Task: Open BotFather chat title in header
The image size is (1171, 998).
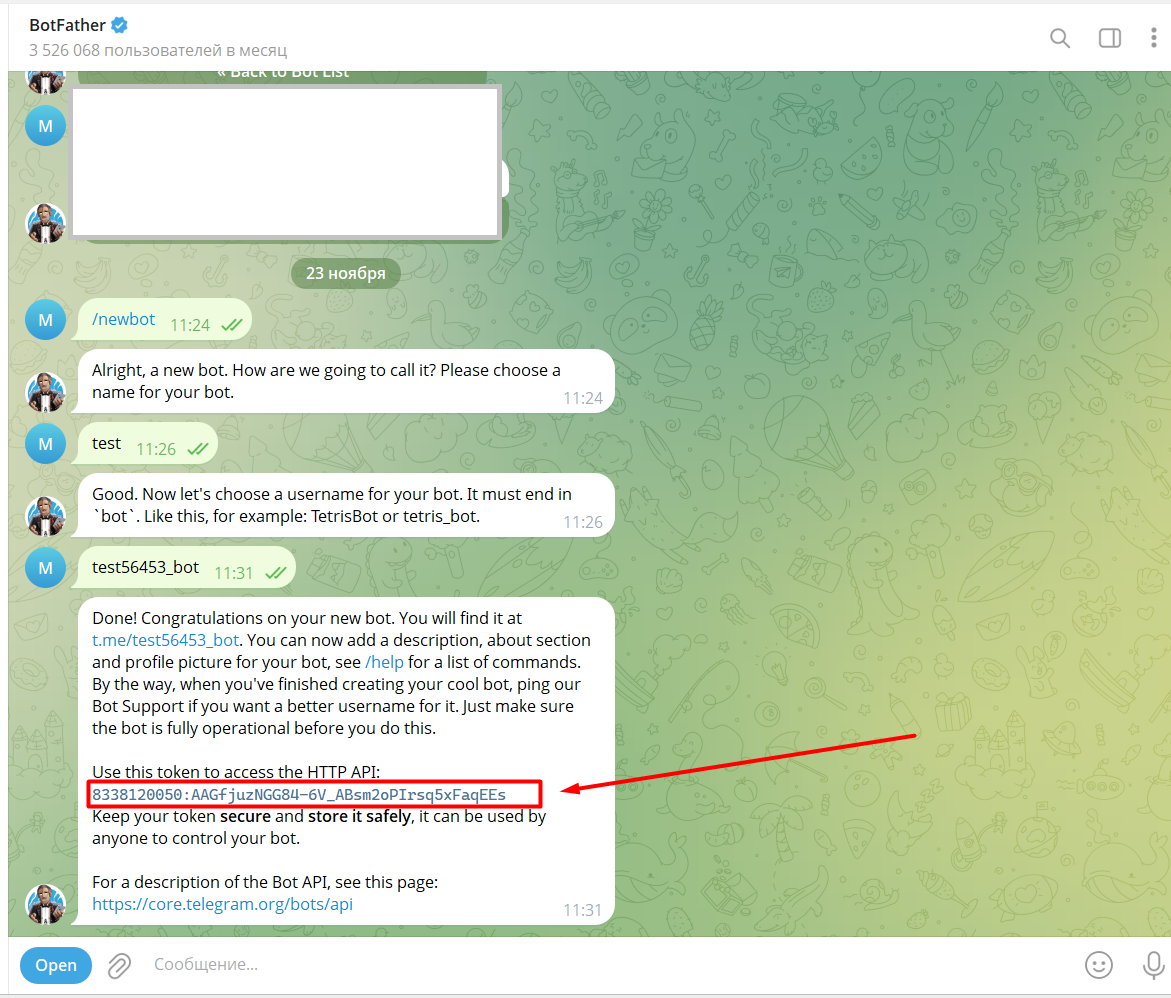Action: pyautogui.click(x=67, y=25)
